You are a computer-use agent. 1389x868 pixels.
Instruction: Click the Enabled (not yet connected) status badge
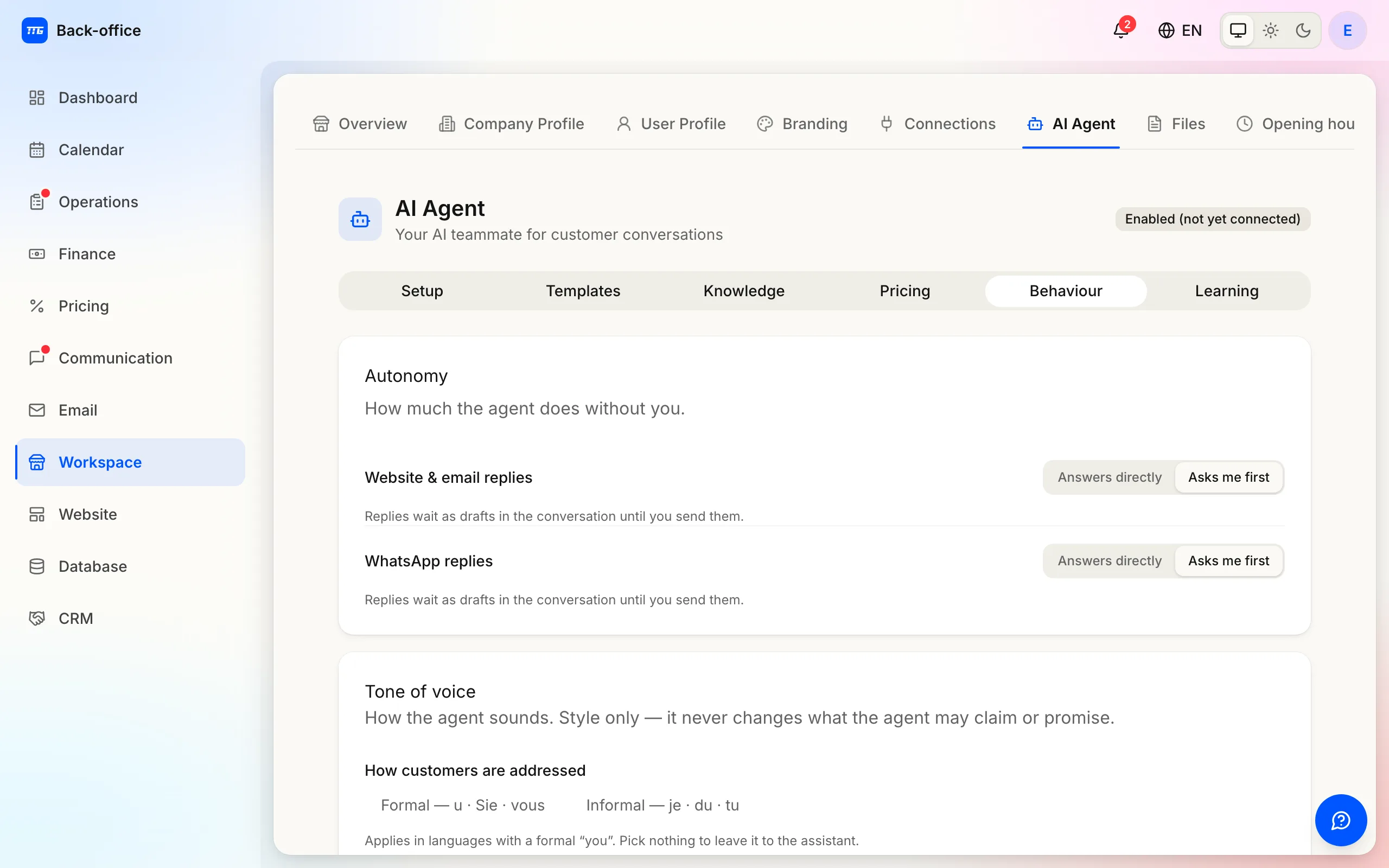point(1212,219)
